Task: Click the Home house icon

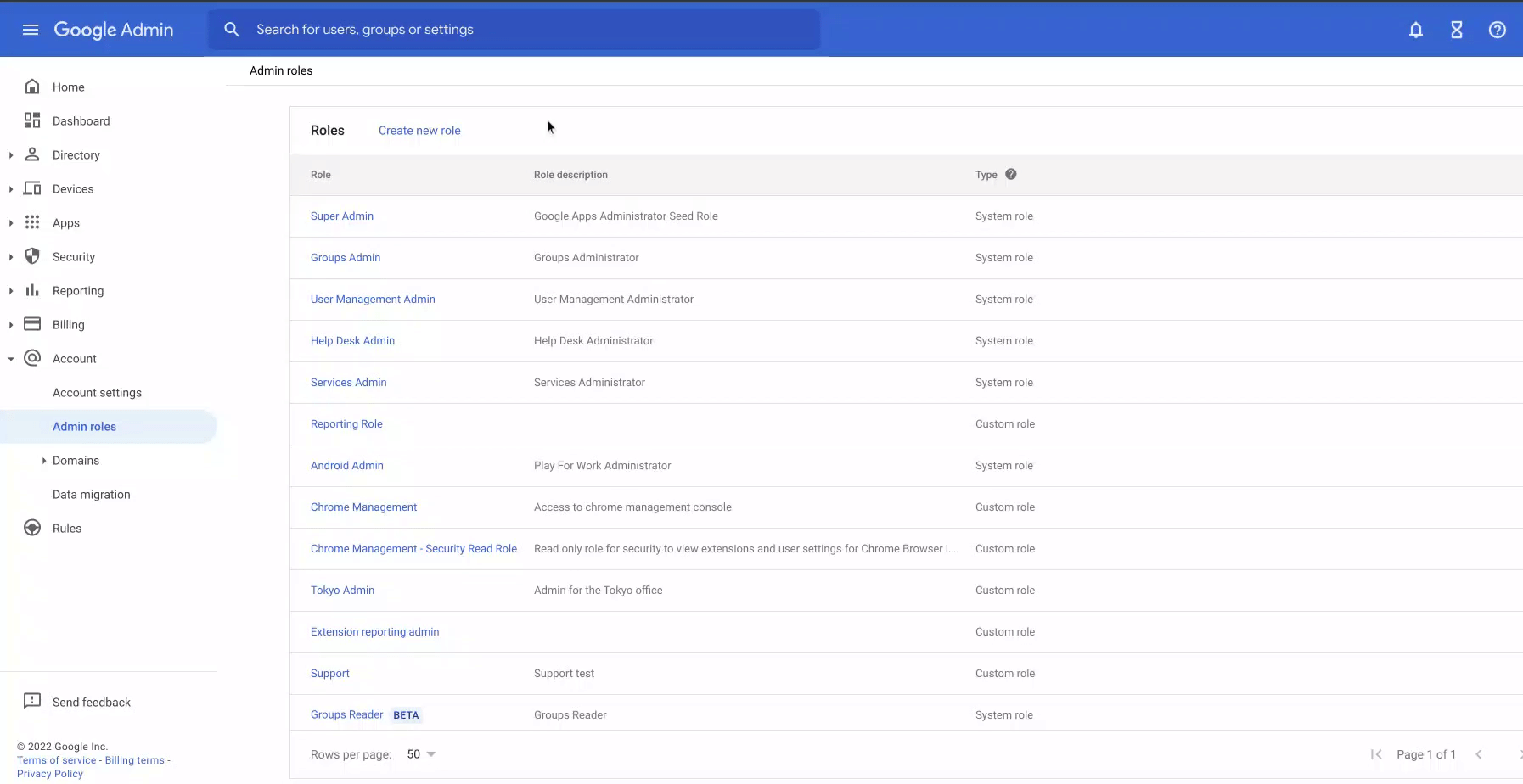Action: [x=32, y=87]
